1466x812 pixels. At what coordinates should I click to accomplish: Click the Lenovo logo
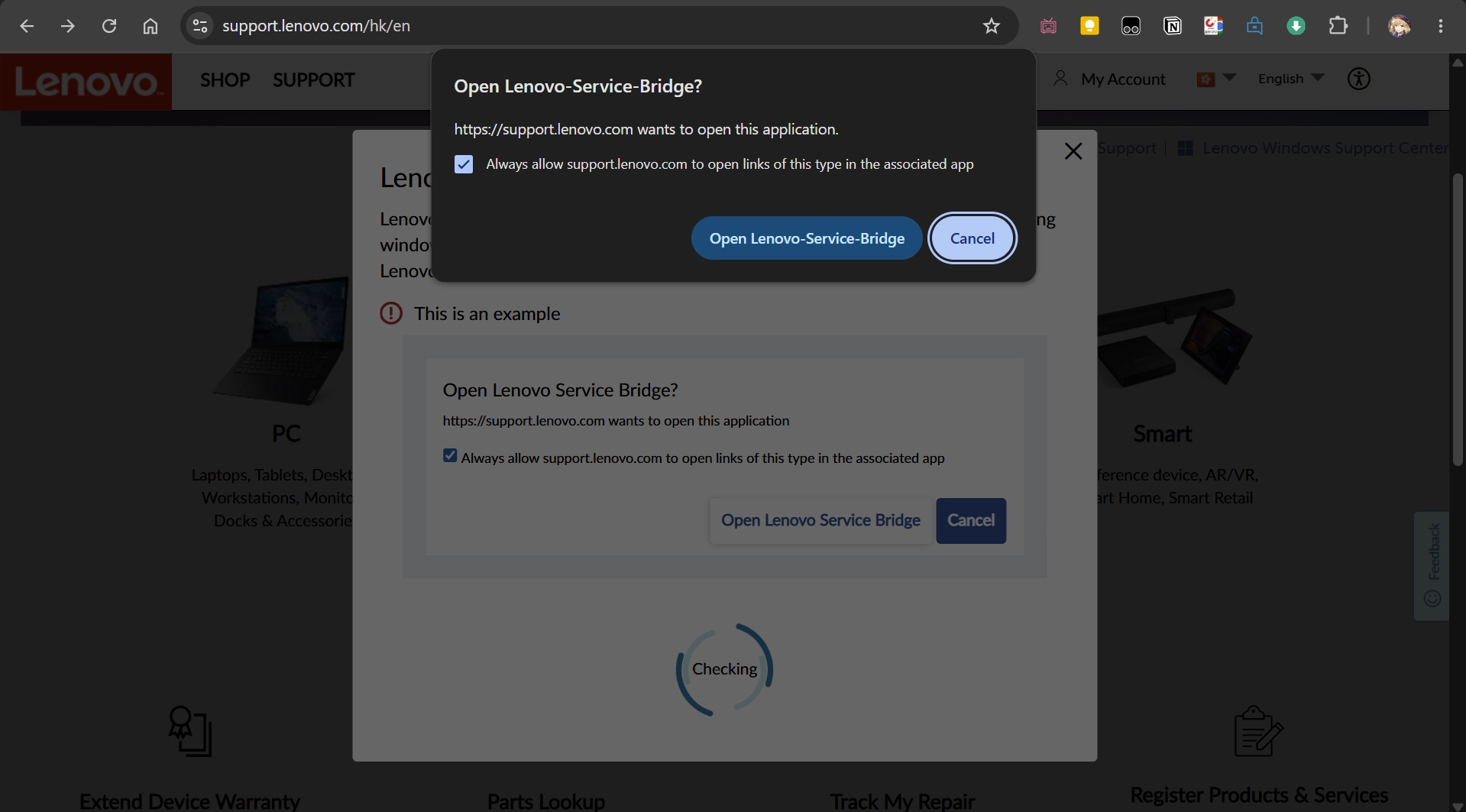[86, 81]
